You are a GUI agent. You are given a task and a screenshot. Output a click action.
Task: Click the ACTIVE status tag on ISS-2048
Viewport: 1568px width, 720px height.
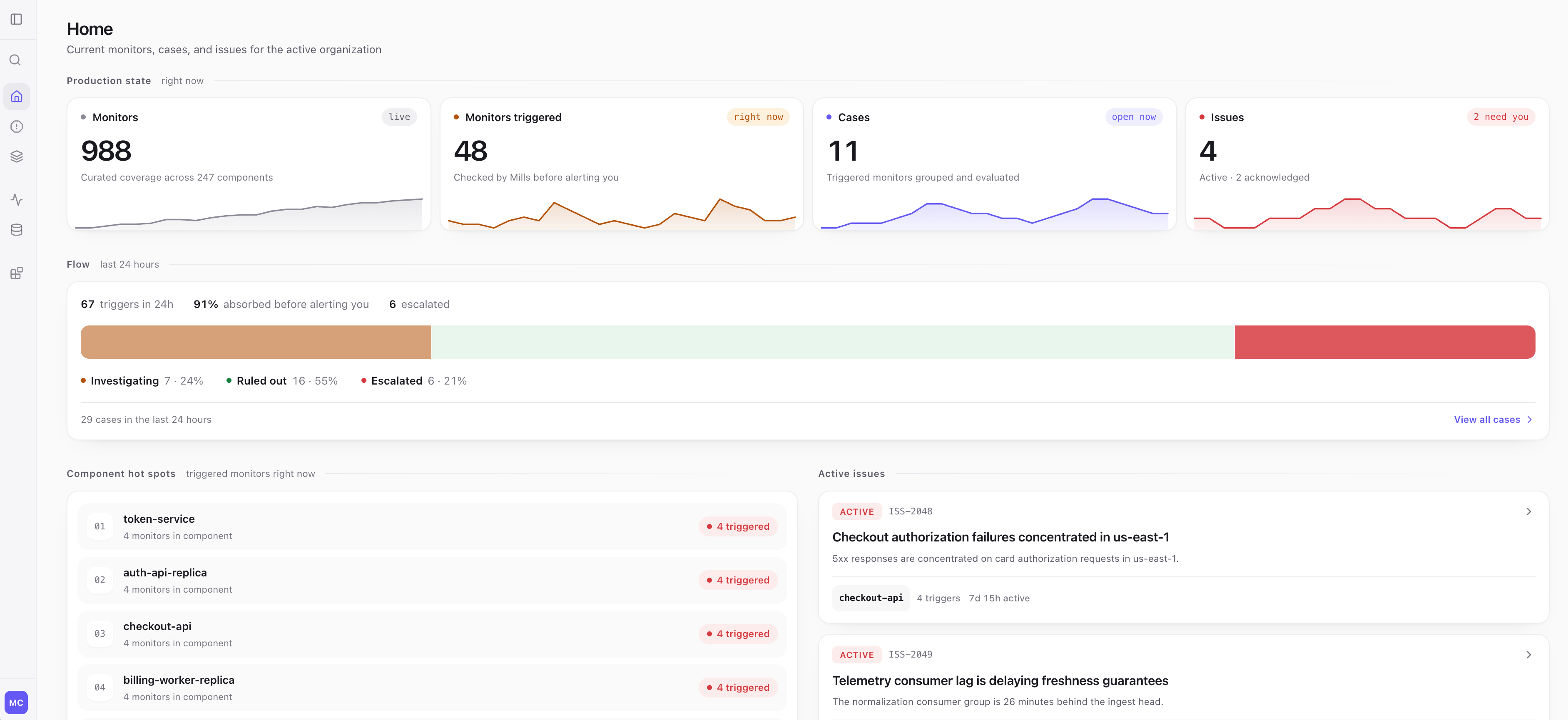tap(856, 512)
